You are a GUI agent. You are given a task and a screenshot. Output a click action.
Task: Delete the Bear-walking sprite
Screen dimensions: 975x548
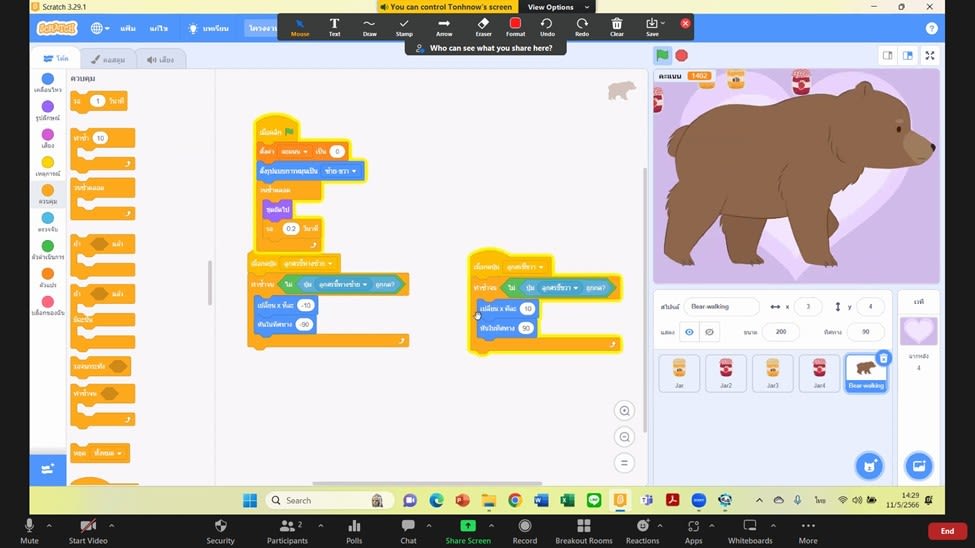(x=883, y=358)
